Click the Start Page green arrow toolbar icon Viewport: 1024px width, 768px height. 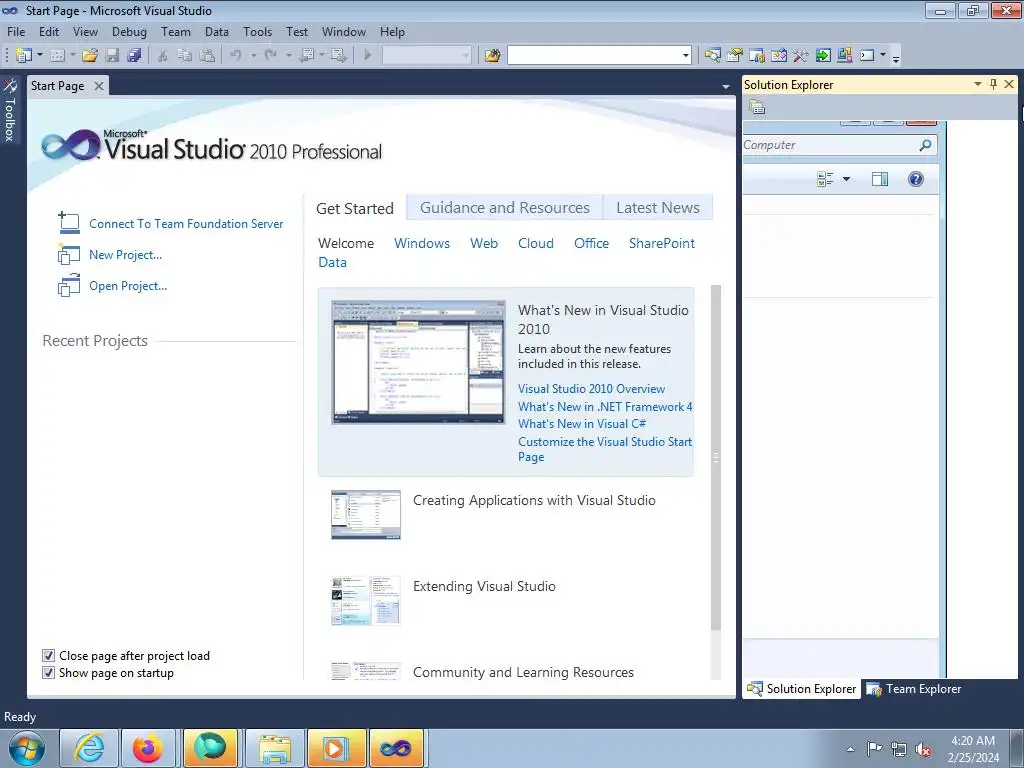pyautogui.click(x=823, y=56)
